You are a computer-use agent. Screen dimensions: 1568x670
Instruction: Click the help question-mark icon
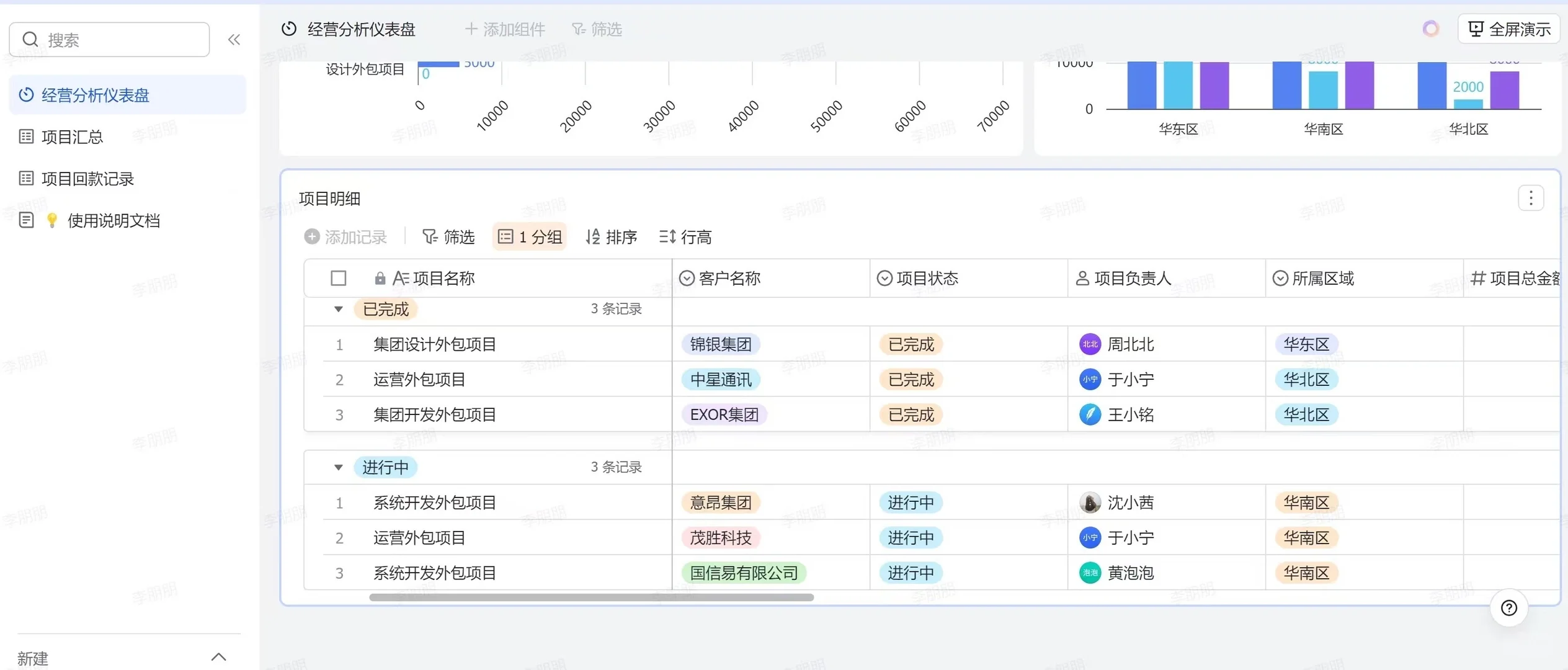click(x=1508, y=608)
